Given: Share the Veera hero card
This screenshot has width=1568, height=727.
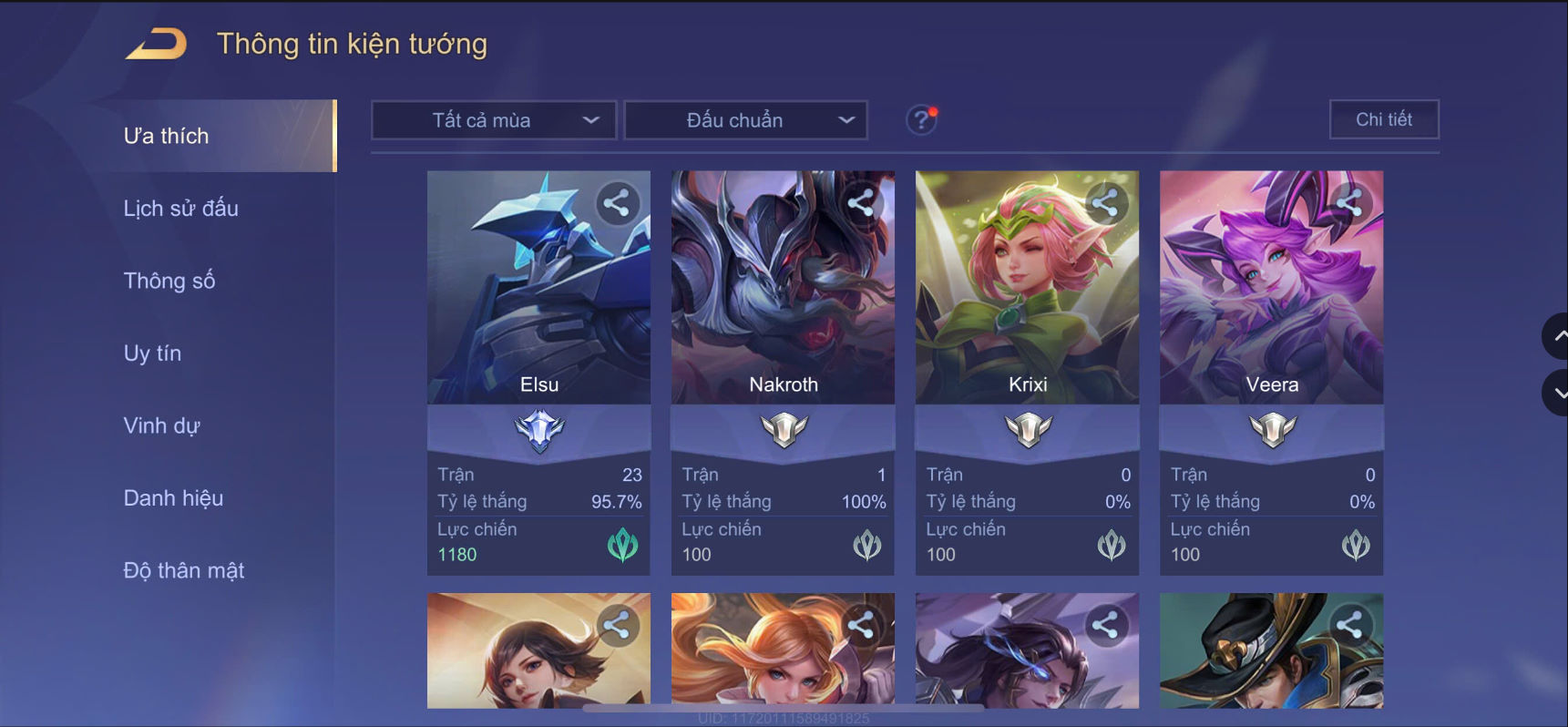Looking at the screenshot, I should click(x=1349, y=202).
